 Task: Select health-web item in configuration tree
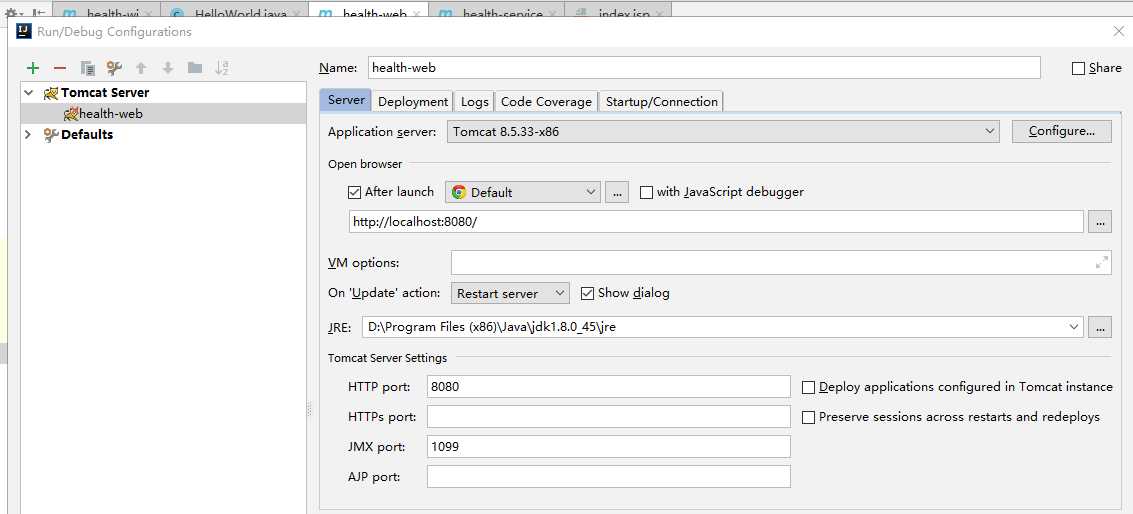163,113
